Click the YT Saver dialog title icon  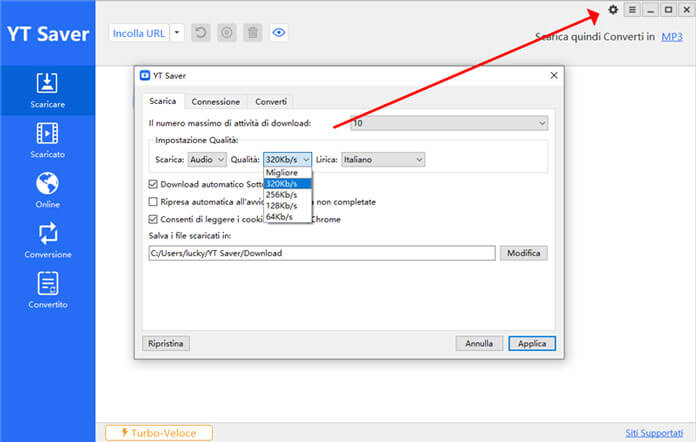(145, 75)
